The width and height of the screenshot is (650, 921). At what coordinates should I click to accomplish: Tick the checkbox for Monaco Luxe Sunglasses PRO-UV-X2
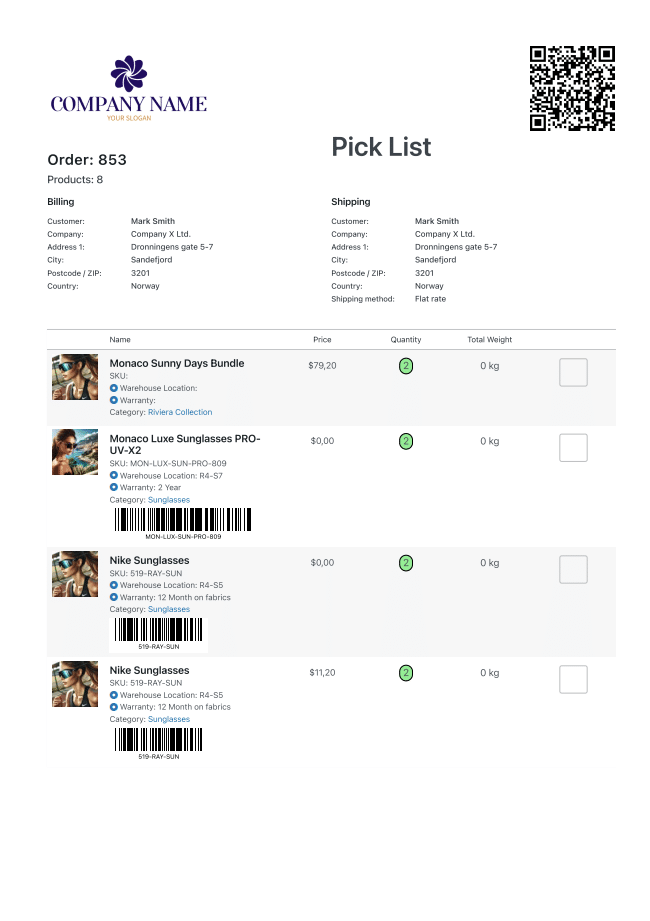tap(573, 448)
